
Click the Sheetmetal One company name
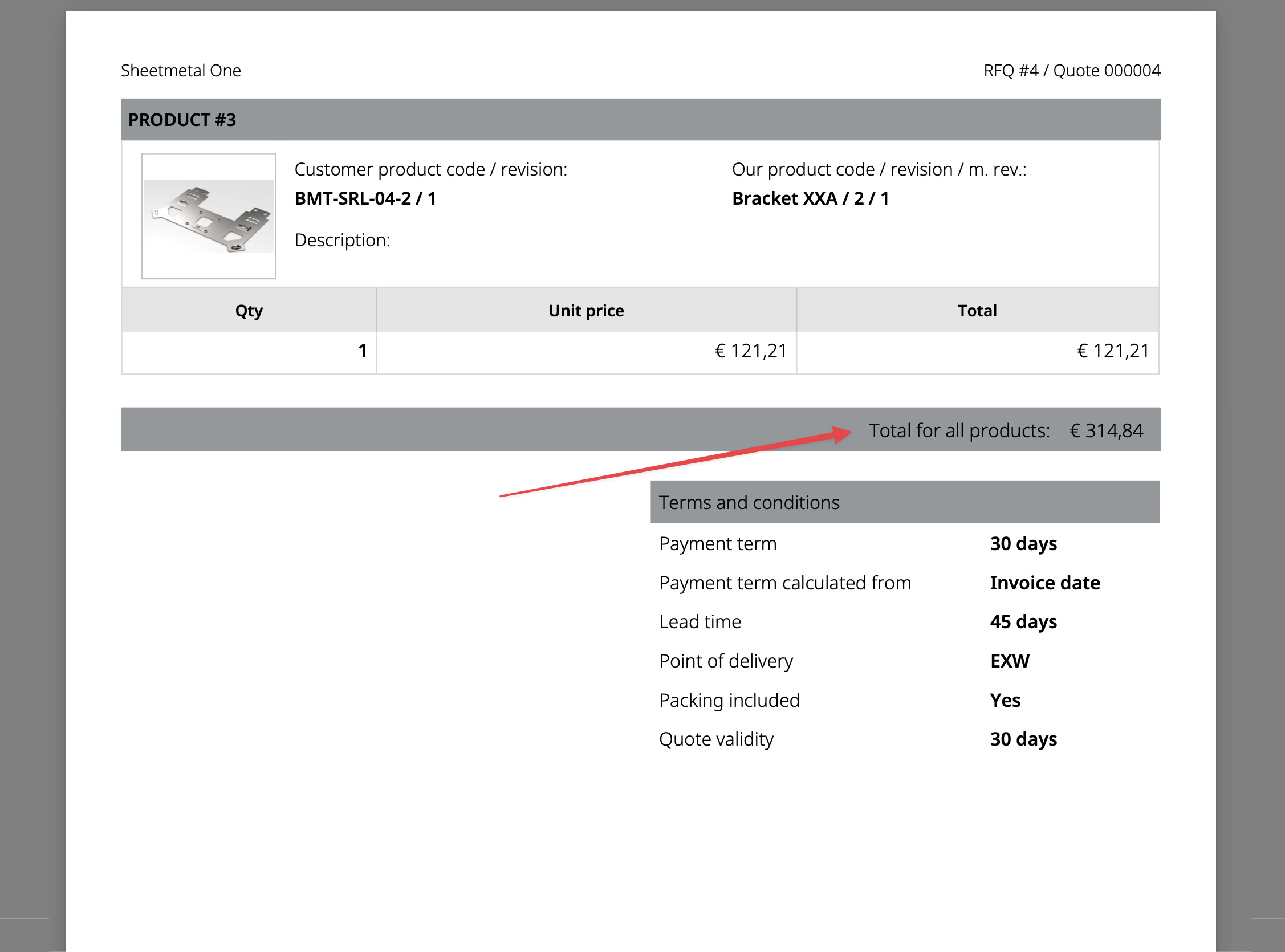click(181, 70)
